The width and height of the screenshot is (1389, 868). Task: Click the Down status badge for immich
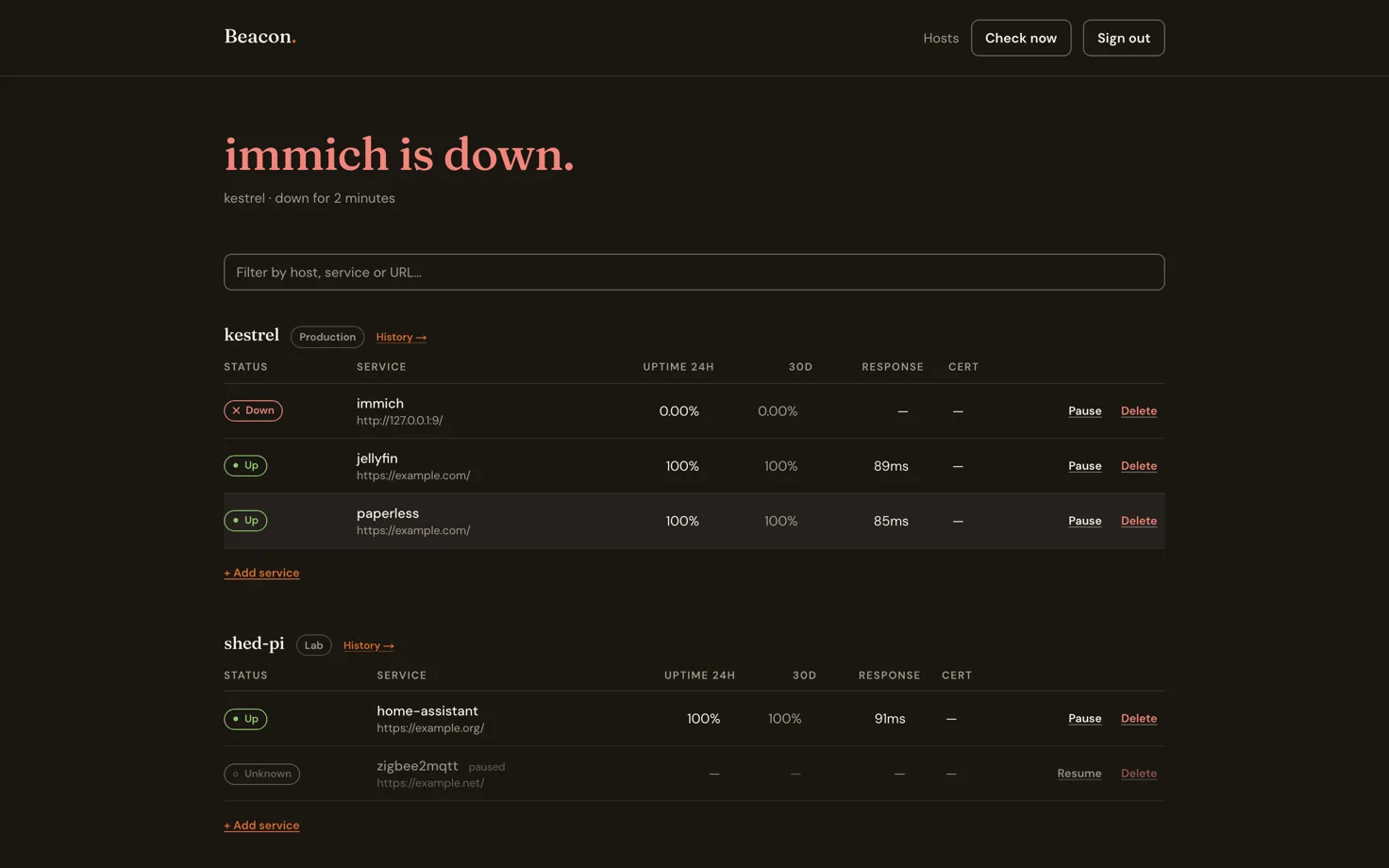tap(253, 410)
